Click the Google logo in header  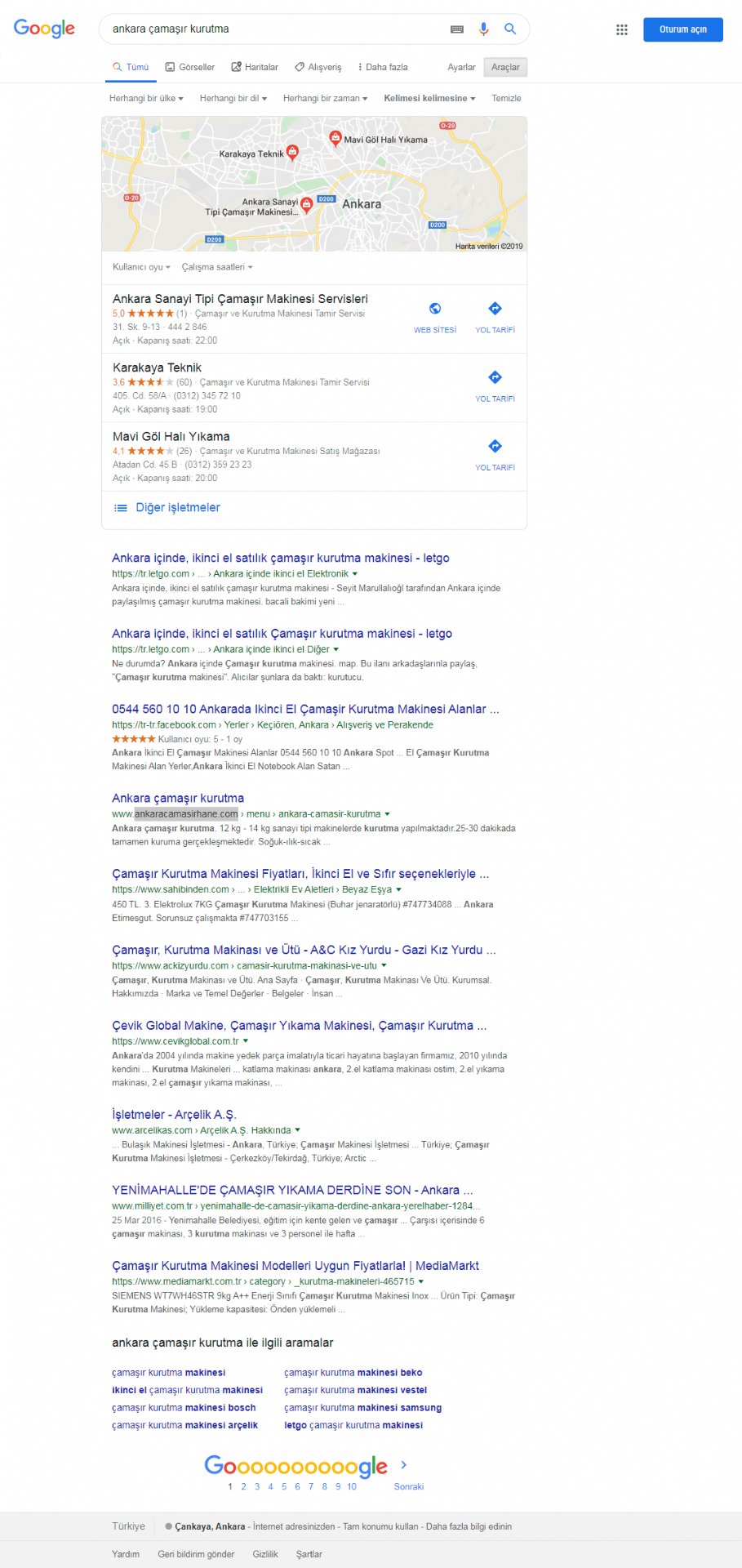[x=44, y=29]
